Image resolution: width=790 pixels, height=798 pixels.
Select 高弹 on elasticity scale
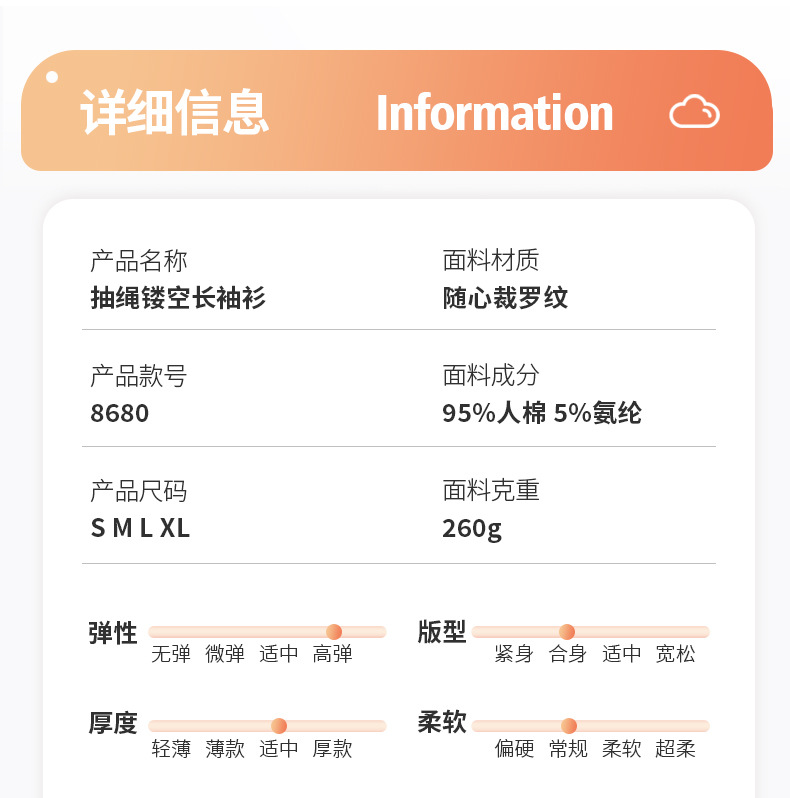coord(333,655)
